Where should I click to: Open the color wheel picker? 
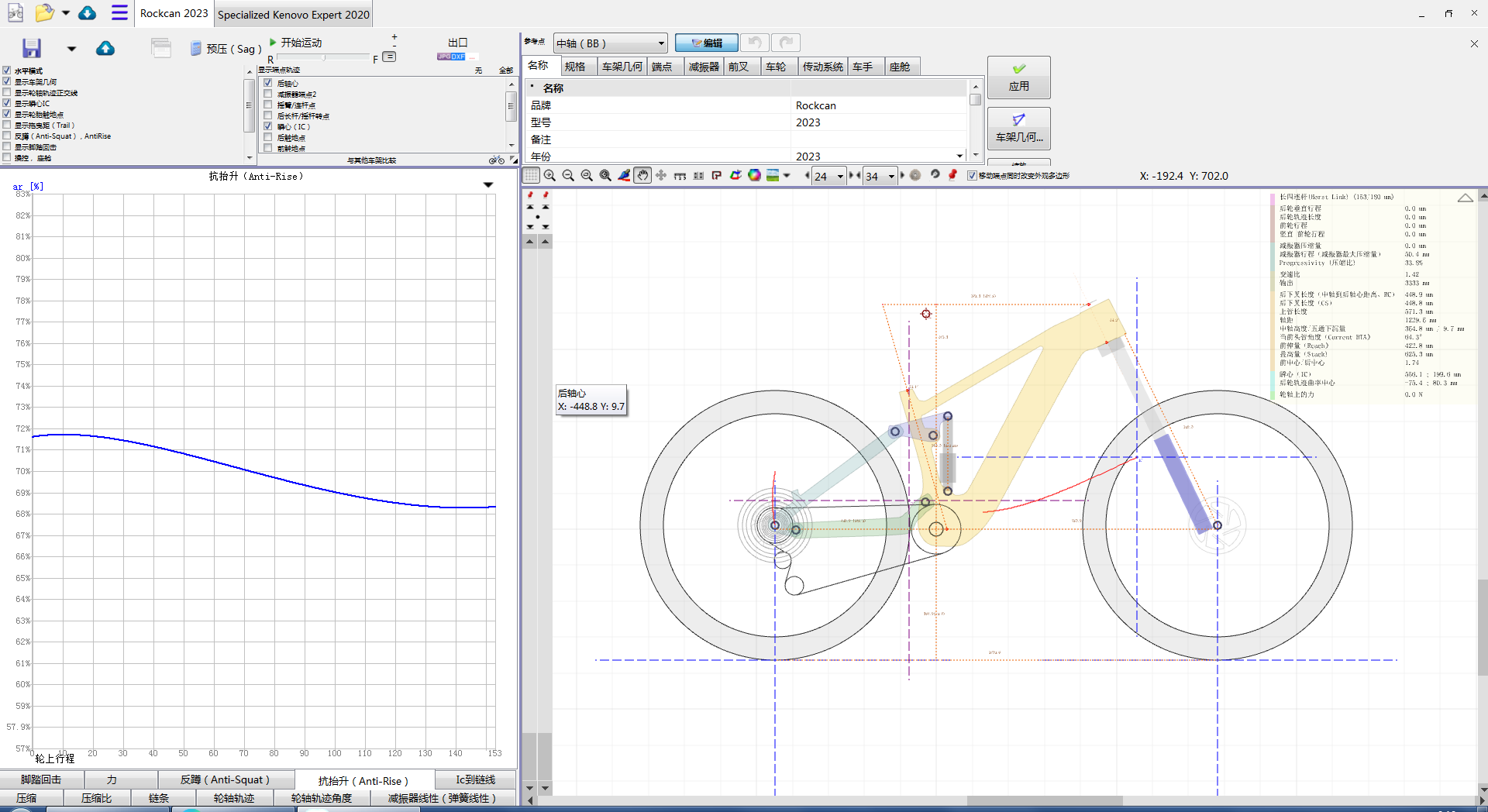click(754, 176)
